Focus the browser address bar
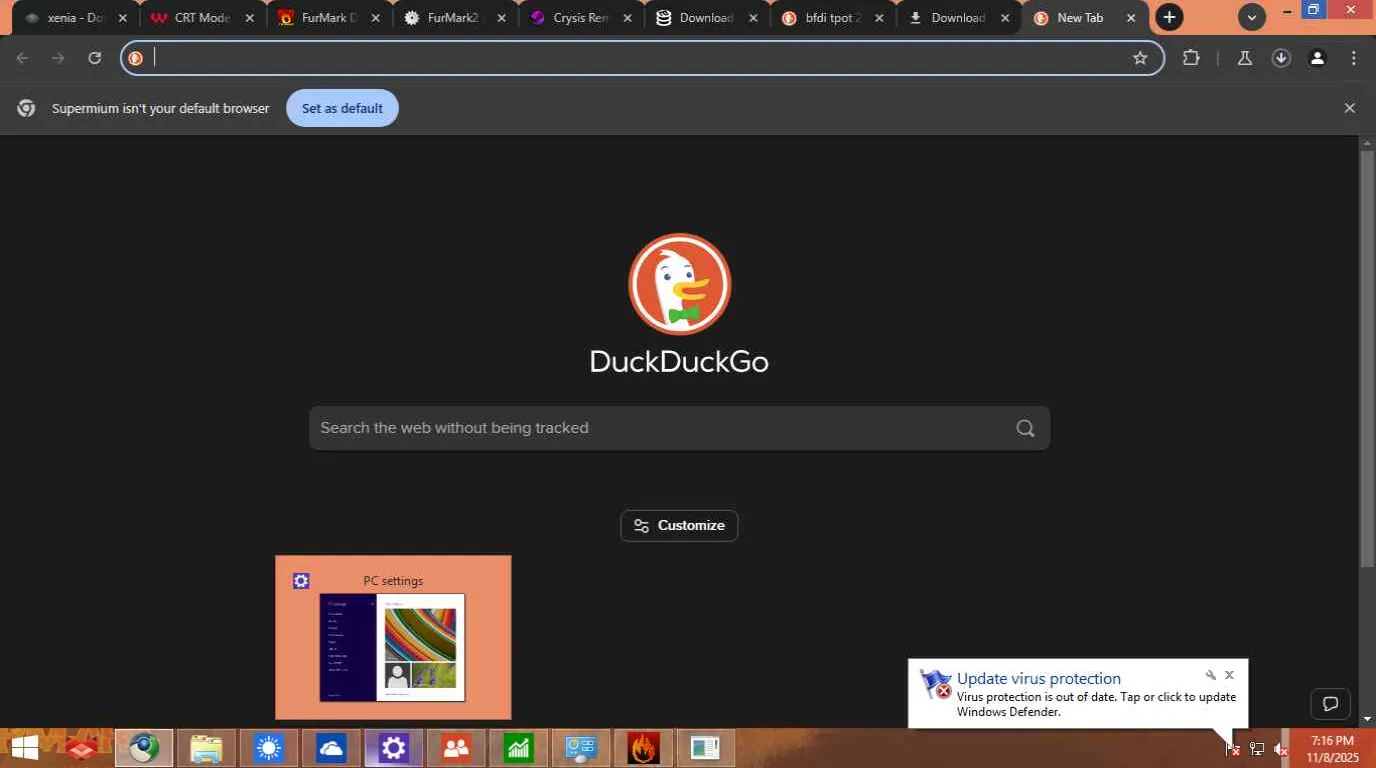1376x768 pixels. click(640, 58)
